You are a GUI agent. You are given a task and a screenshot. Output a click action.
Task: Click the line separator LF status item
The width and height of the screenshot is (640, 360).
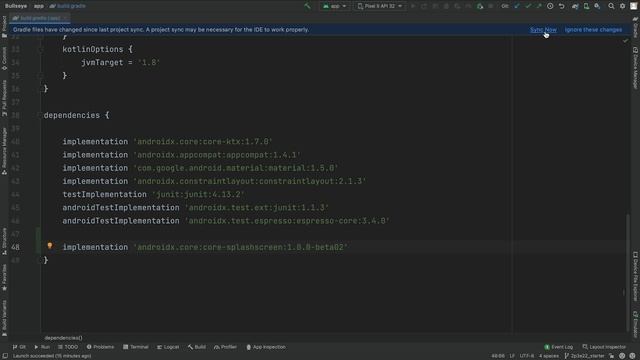pyautogui.click(x=512, y=356)
